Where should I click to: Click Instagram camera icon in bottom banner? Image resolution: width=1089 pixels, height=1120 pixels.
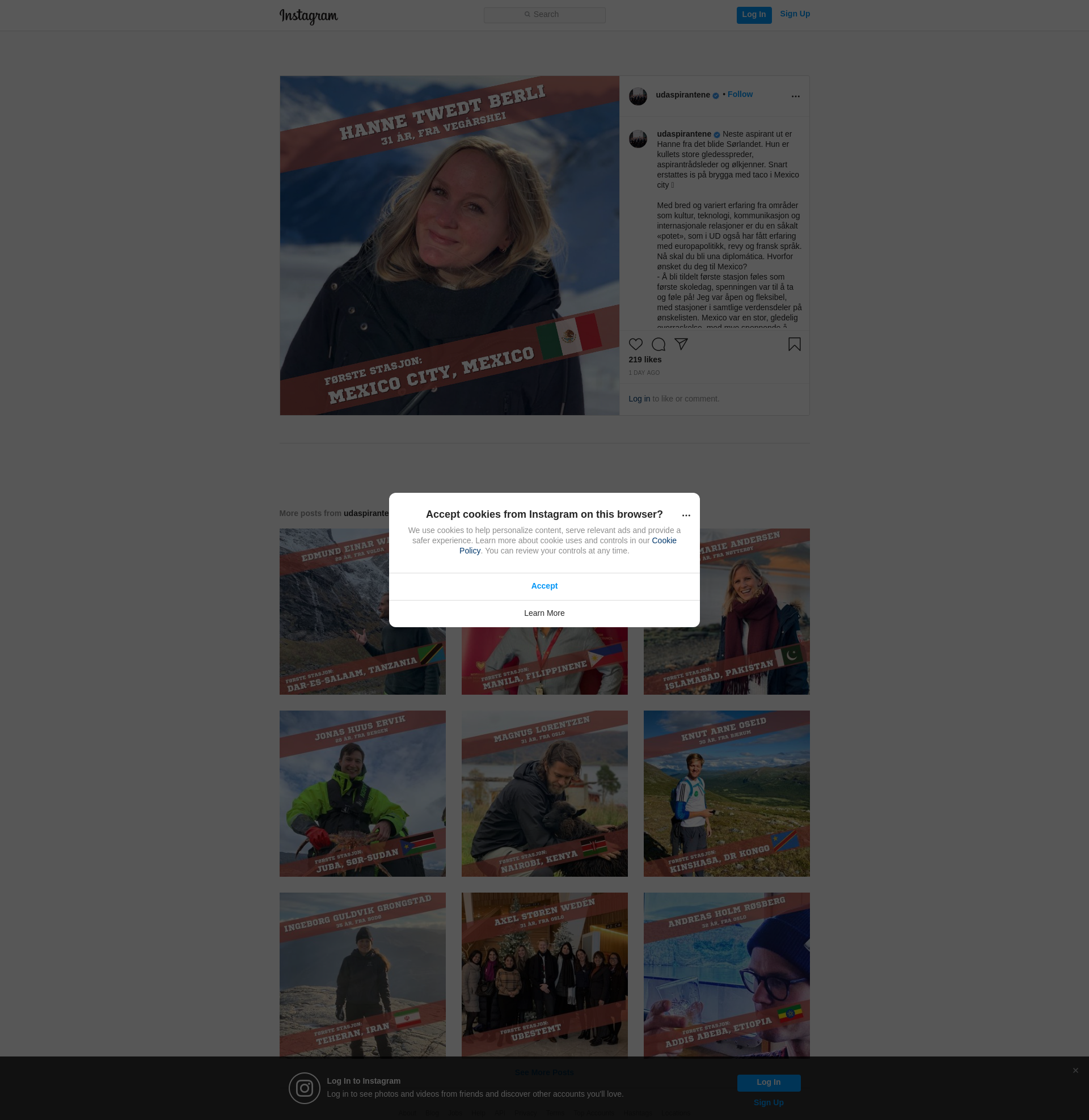[x=304, y=1088]
